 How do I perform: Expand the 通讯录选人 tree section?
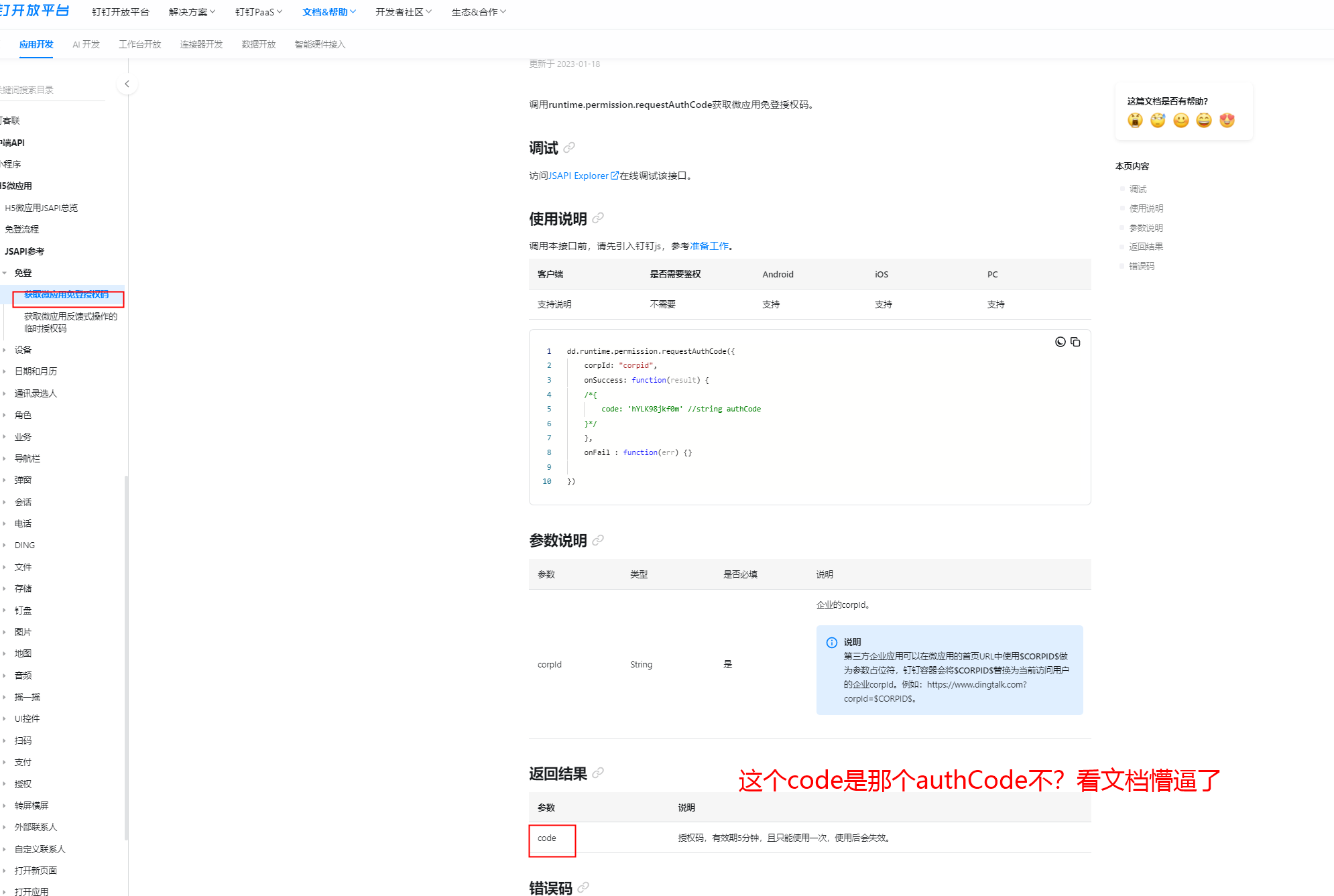[5, 393]
